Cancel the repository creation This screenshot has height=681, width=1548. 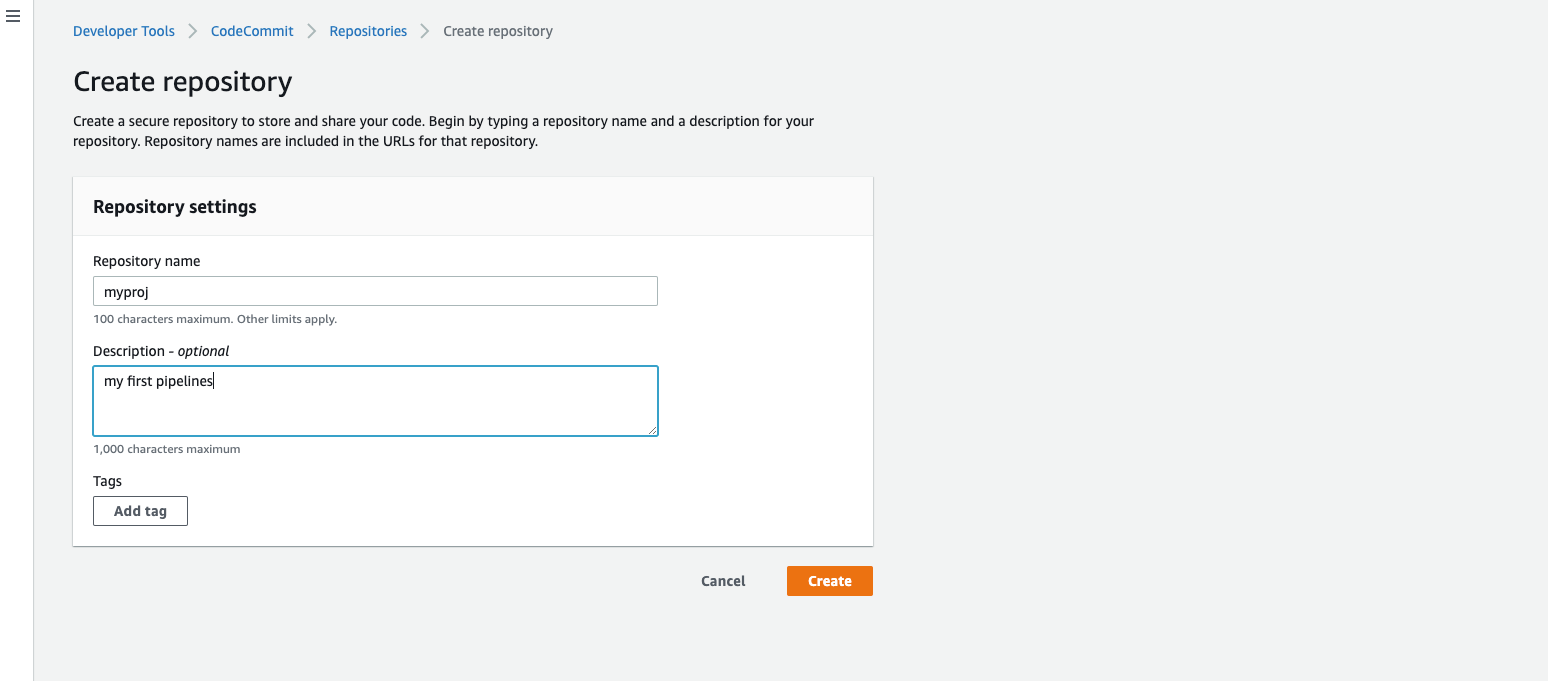click(722, 580)
